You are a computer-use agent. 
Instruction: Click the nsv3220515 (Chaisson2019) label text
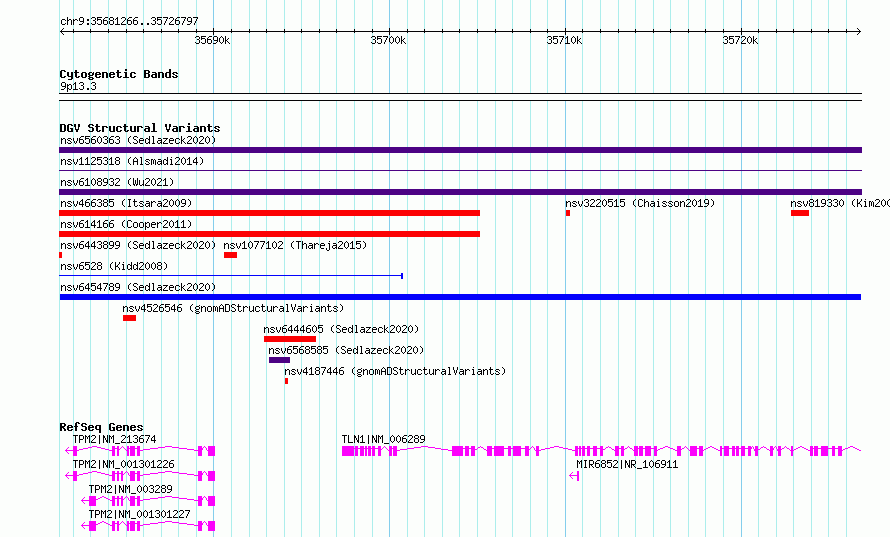640,203
